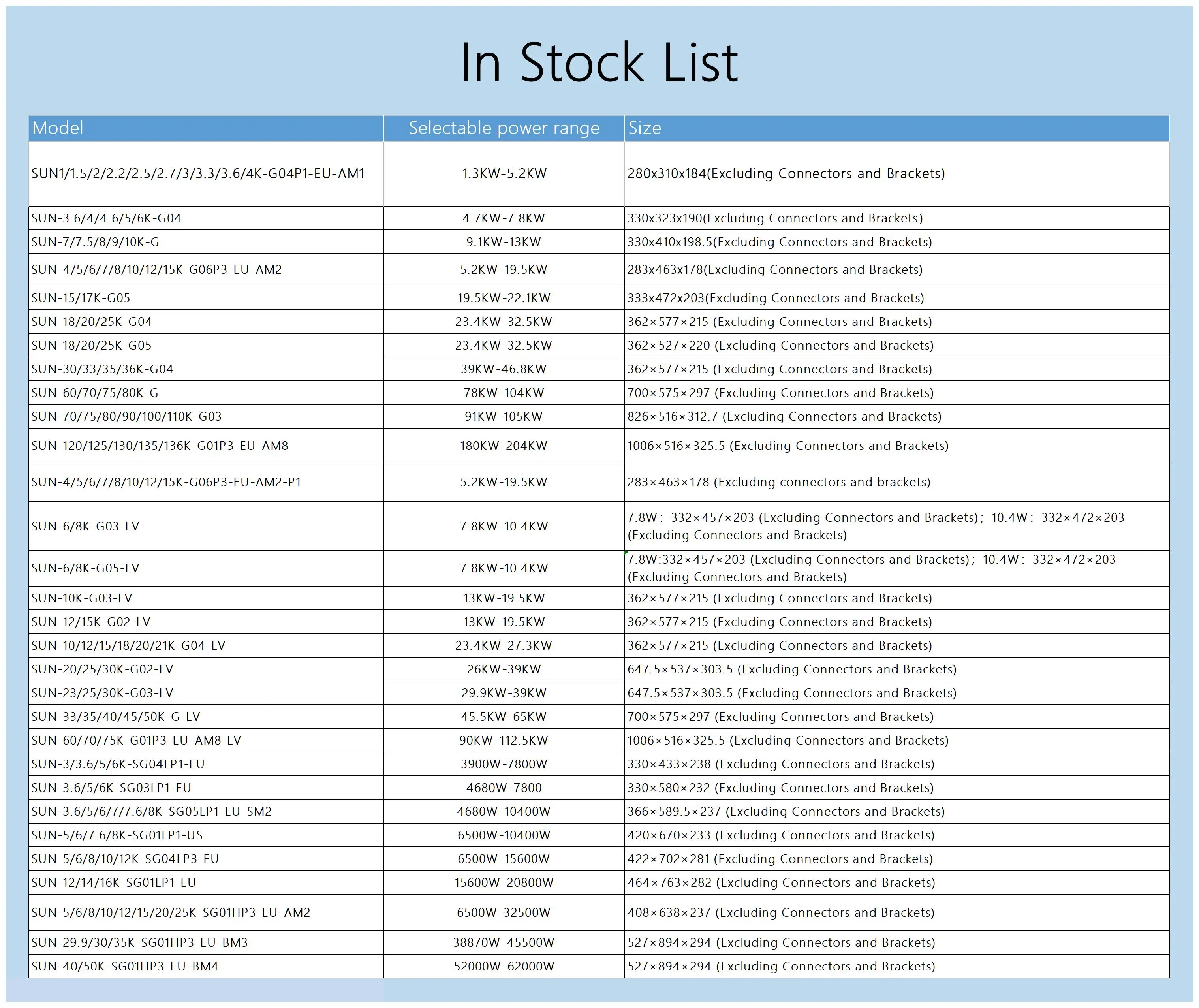Image resolution: width=1199 pixels, height=1008 pixels.
Task: Select the SUN-3.6/5/6K-SG03LP1-EU model cell
Action: [111, 788]
